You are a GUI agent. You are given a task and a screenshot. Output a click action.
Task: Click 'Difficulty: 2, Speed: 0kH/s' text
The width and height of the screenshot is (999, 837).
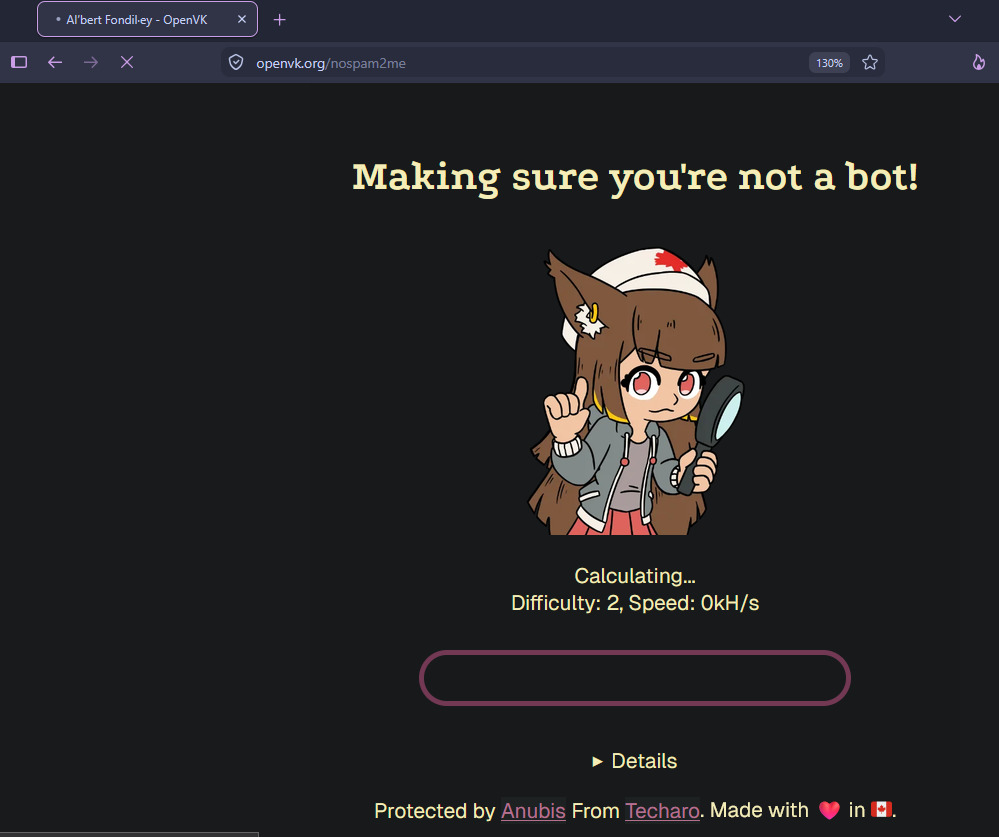pos(635,603)
